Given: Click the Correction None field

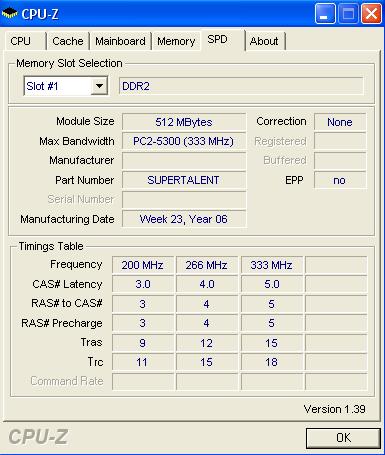Looking at the screenshot, I should tap(340, 122).
